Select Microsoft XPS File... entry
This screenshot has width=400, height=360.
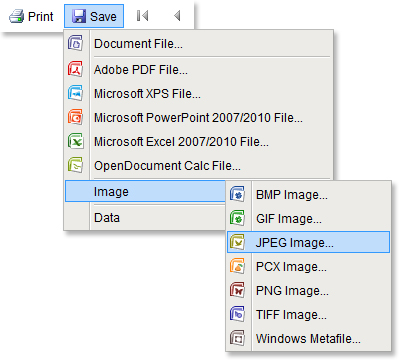(x=199, y=94)
